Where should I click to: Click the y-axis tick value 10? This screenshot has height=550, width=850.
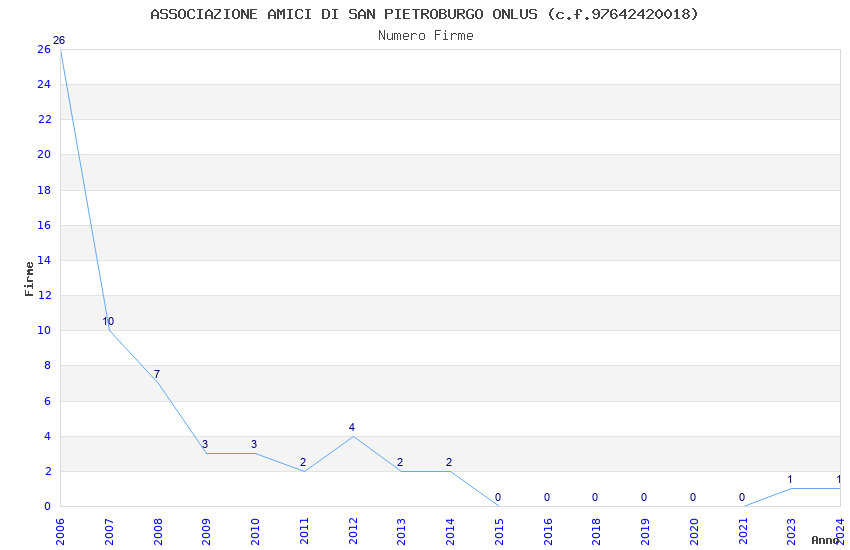click(x=44, y=330)
